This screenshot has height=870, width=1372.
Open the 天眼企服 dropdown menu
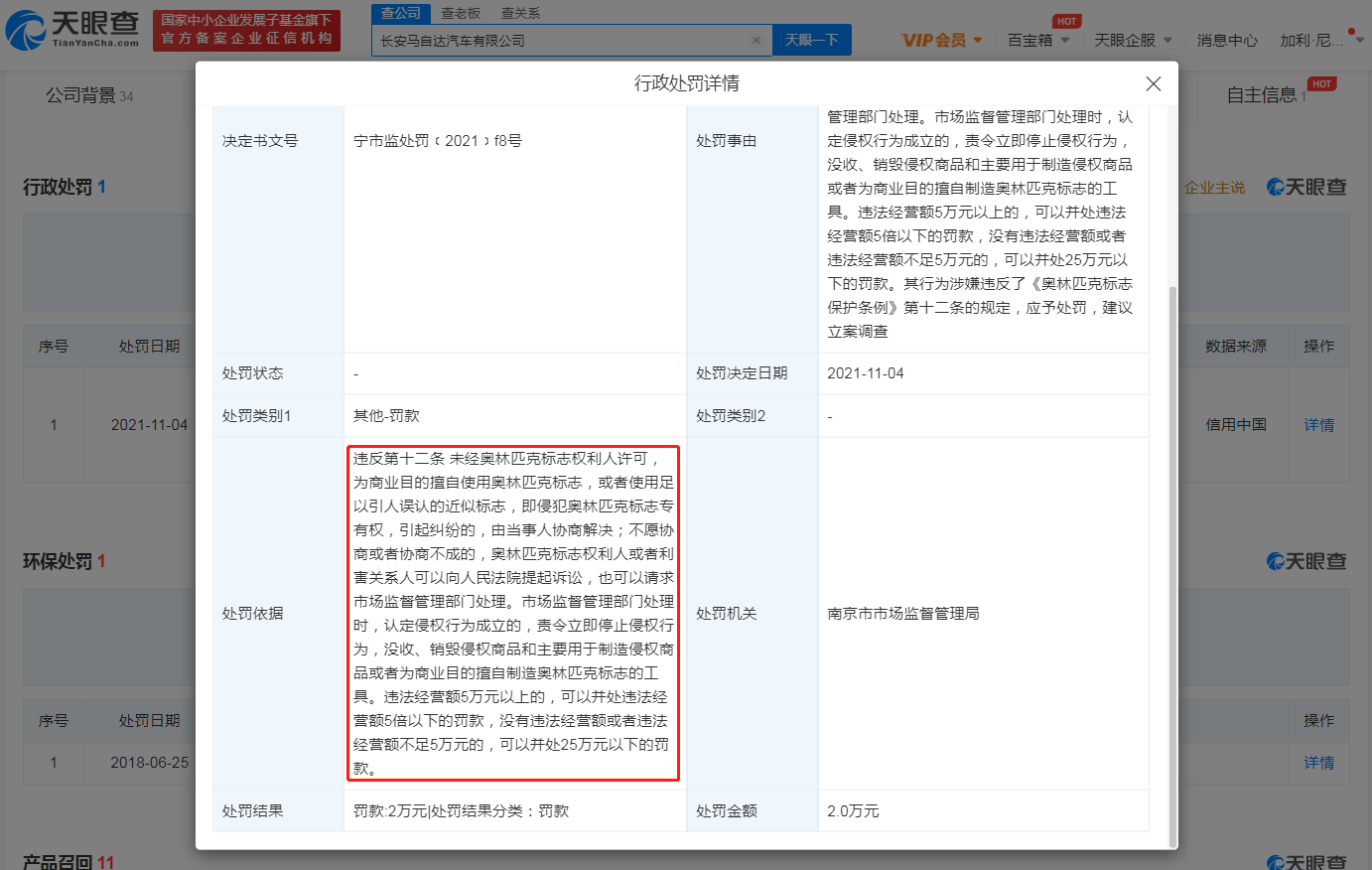[1133, 40]
